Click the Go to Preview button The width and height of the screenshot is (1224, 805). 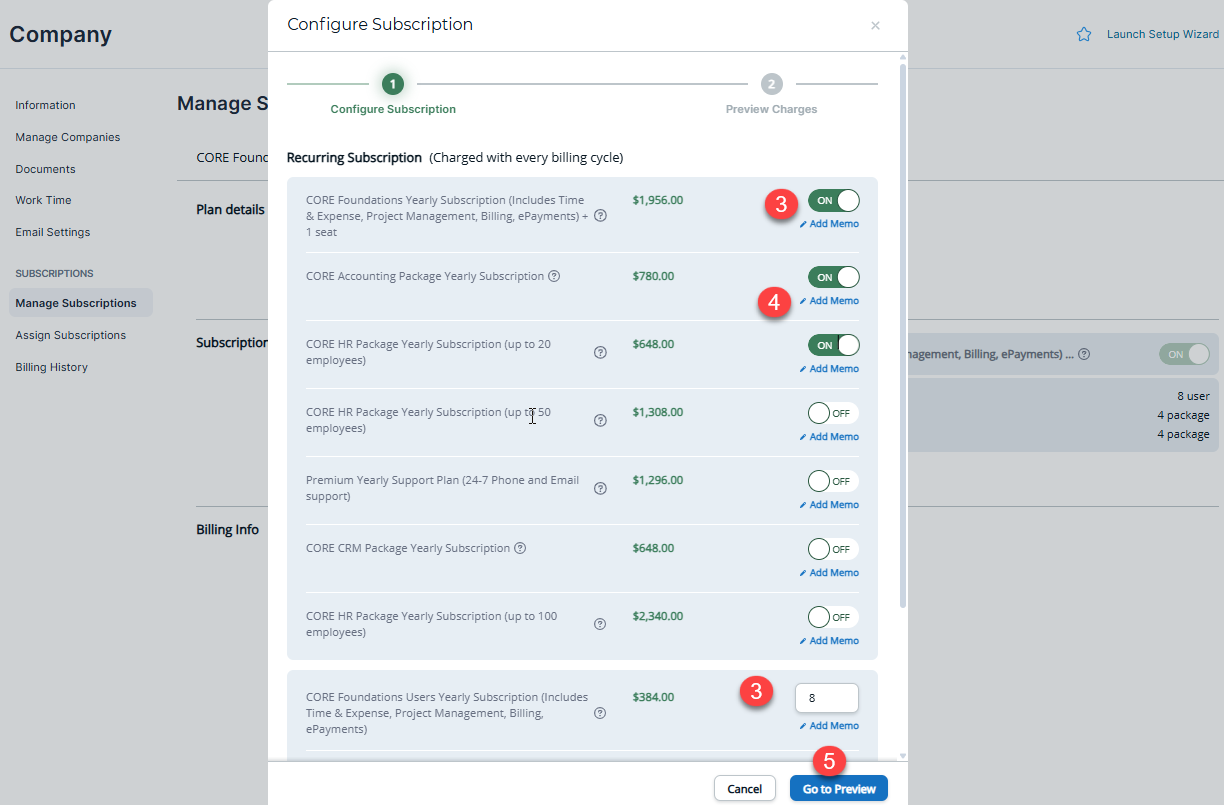838,788
